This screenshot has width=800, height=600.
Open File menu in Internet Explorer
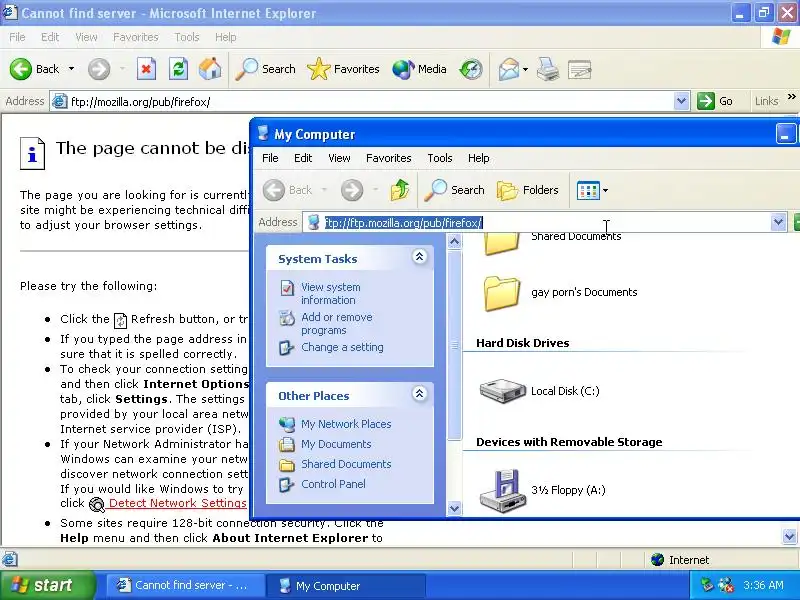point(17,37)
